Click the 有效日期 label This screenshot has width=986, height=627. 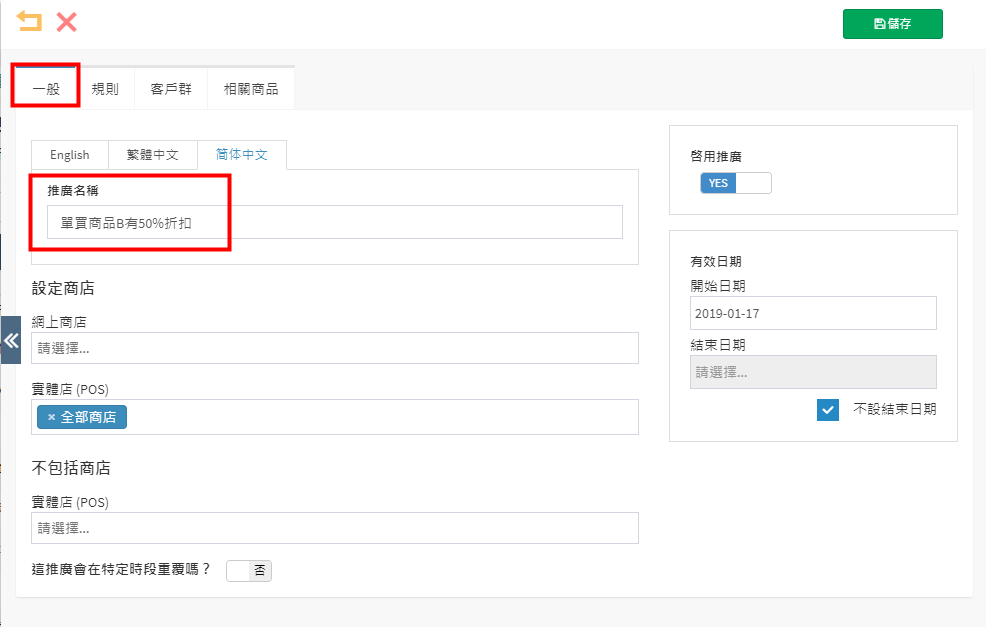pos(716,262)
